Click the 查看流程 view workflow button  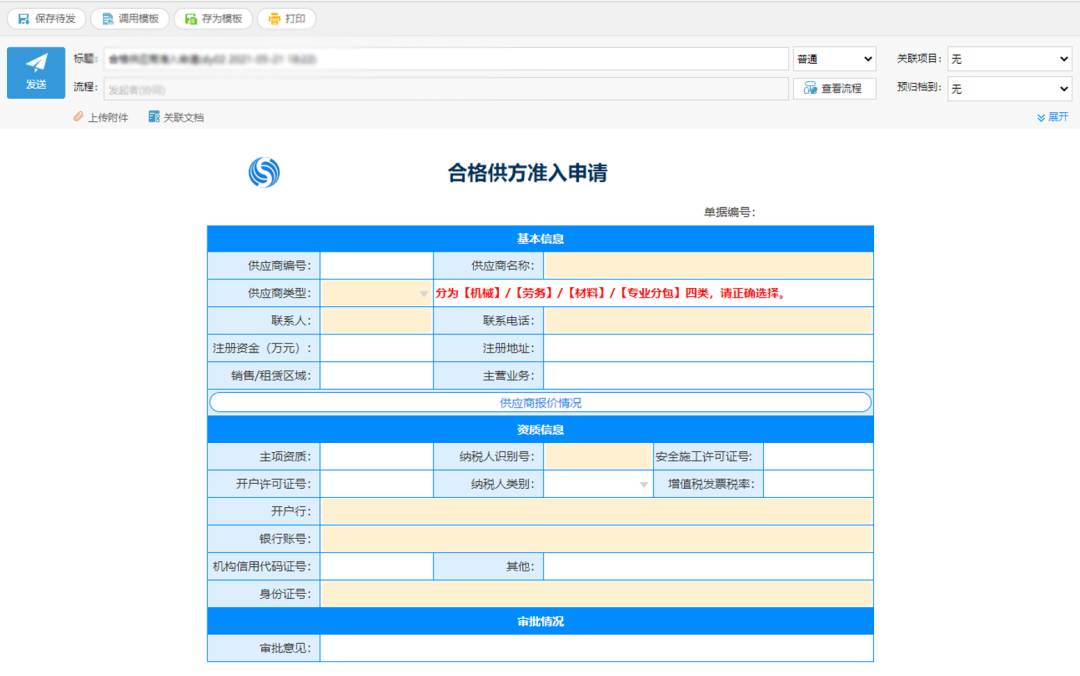(x=835, y=88)
